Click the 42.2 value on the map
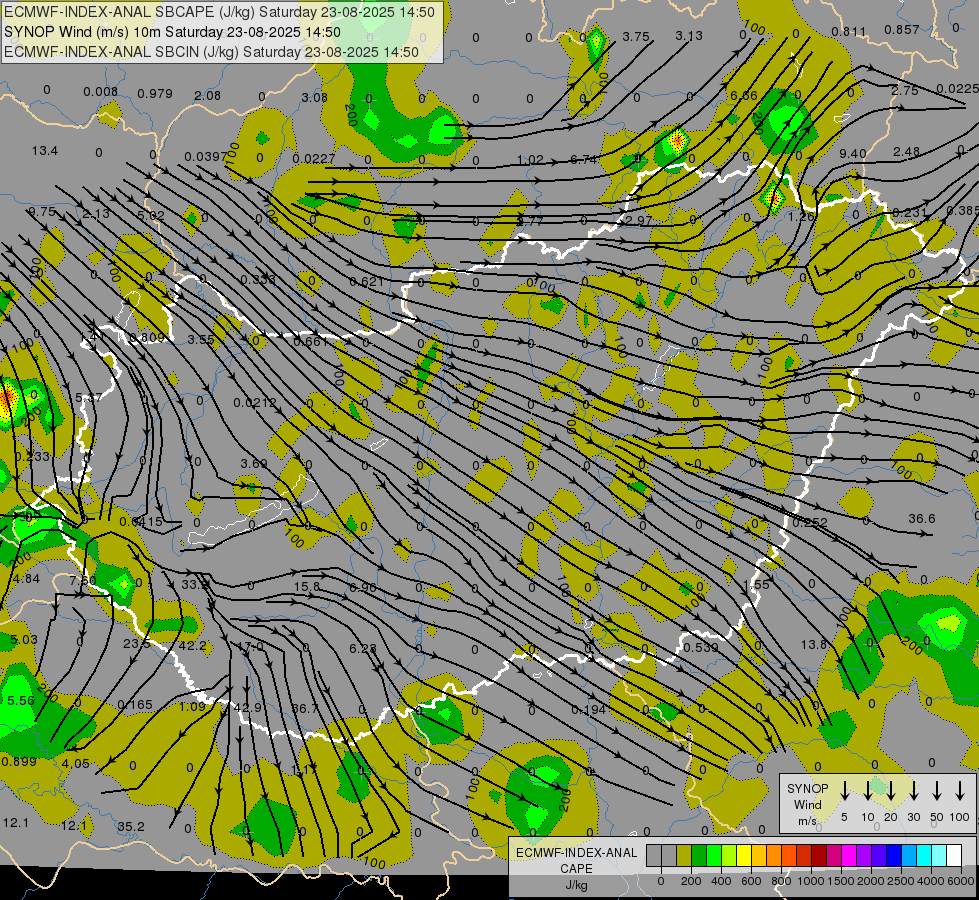This screenshot has width=979, height=900. coord(192,646)
